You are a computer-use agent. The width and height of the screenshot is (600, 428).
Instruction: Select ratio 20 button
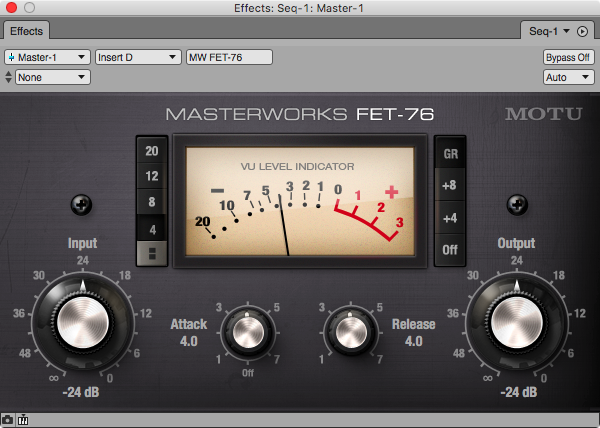click(152, 151)
